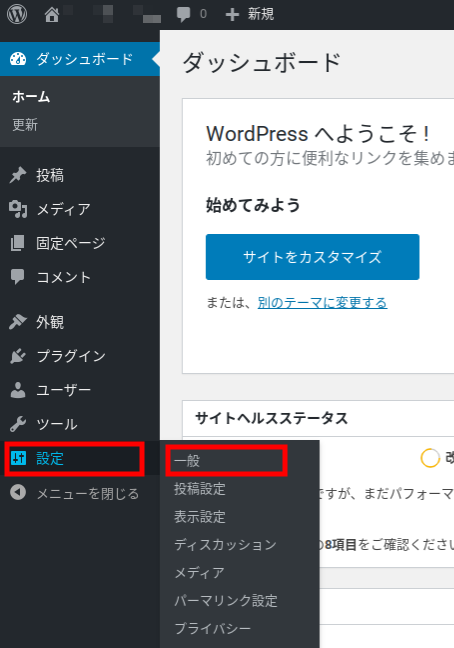Open the 投稿 menu

coord(50,175)
